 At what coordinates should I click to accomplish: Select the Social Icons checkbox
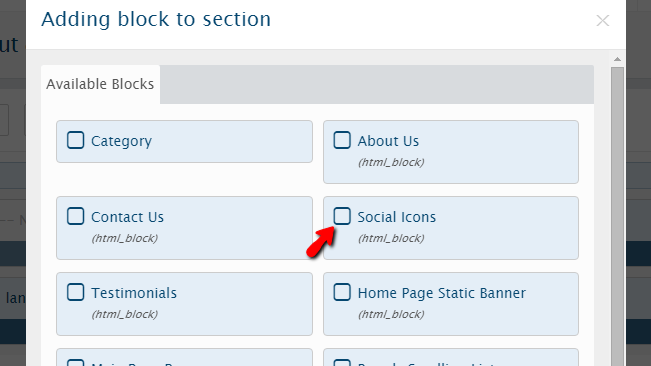pyautogui.click(x=342, y=216)
